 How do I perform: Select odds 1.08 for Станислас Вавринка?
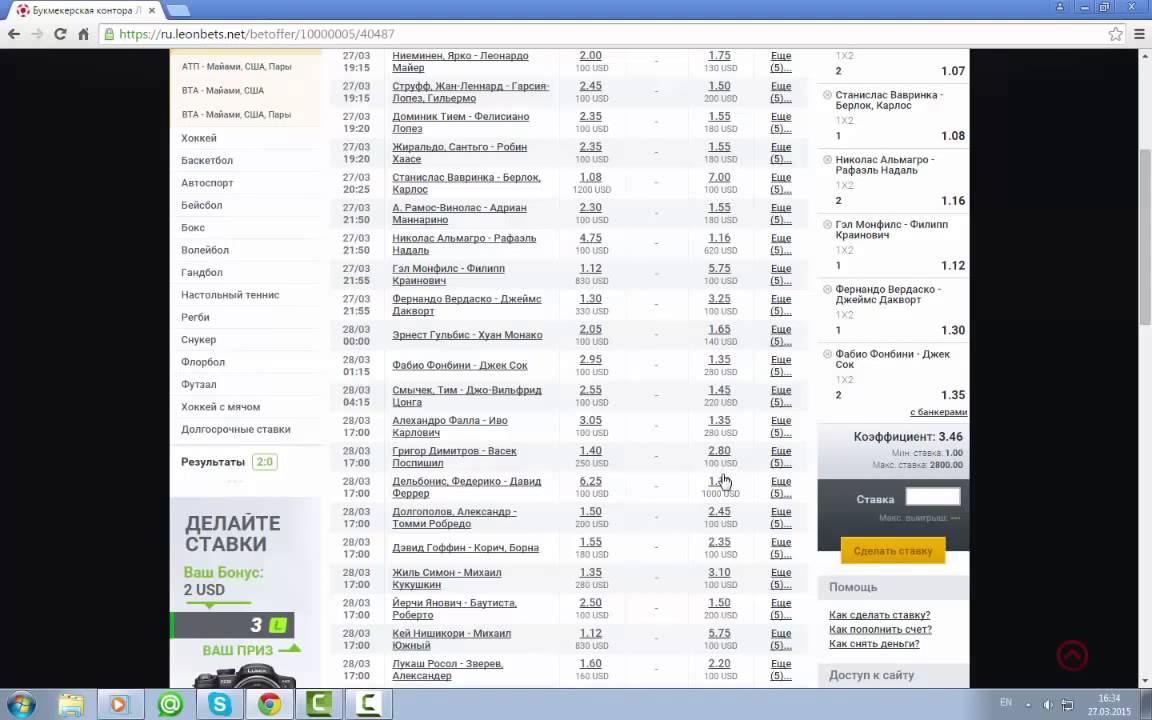click(591, 177)
